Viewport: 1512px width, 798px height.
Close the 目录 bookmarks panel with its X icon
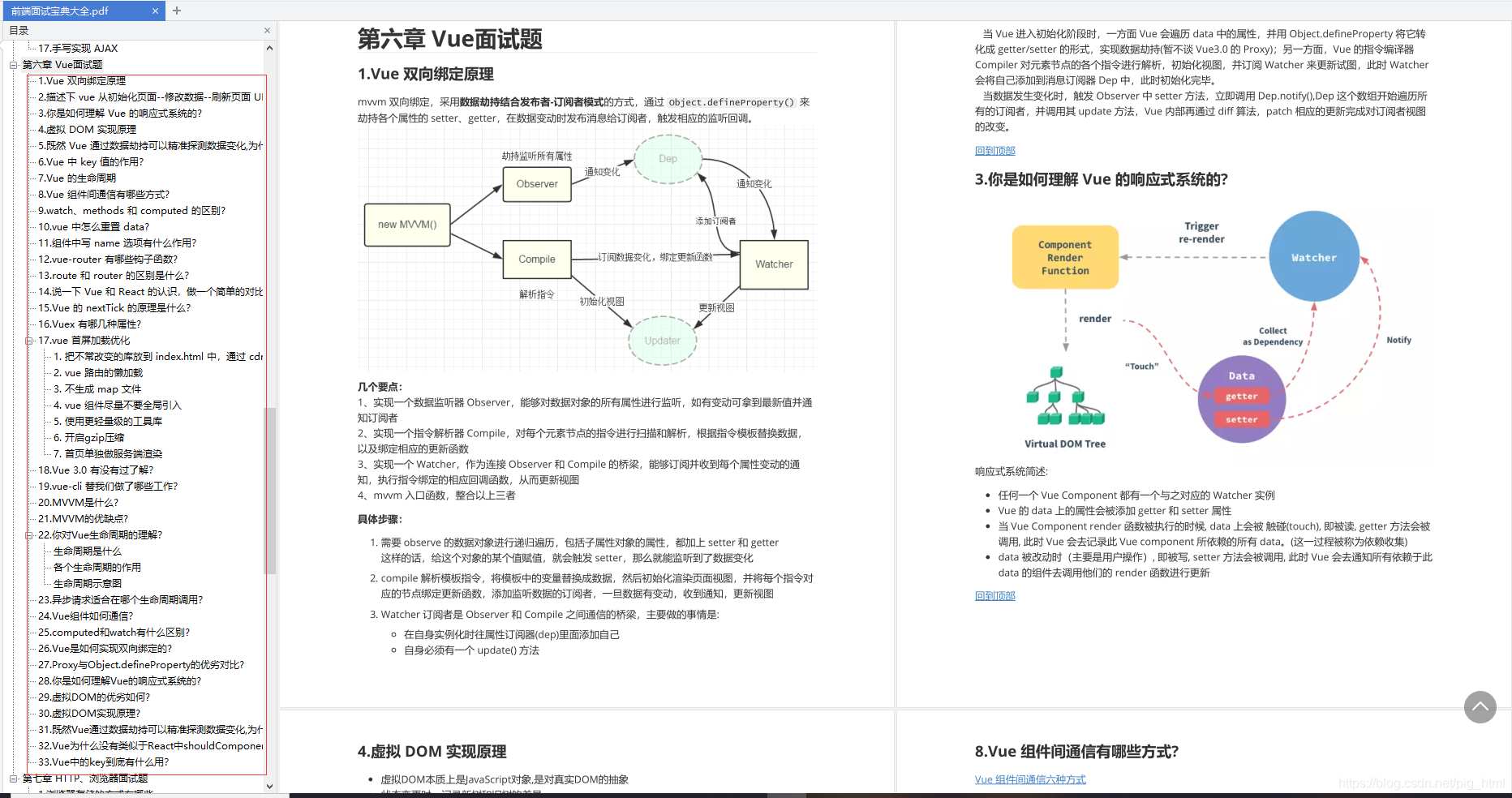pos(266,29)
